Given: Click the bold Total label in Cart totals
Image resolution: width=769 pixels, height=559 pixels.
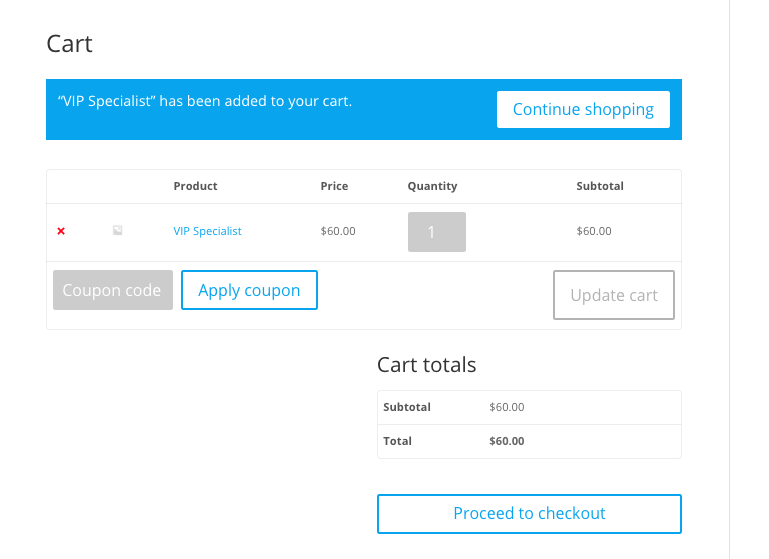Looking at the screenshot, I should (397, 441).
